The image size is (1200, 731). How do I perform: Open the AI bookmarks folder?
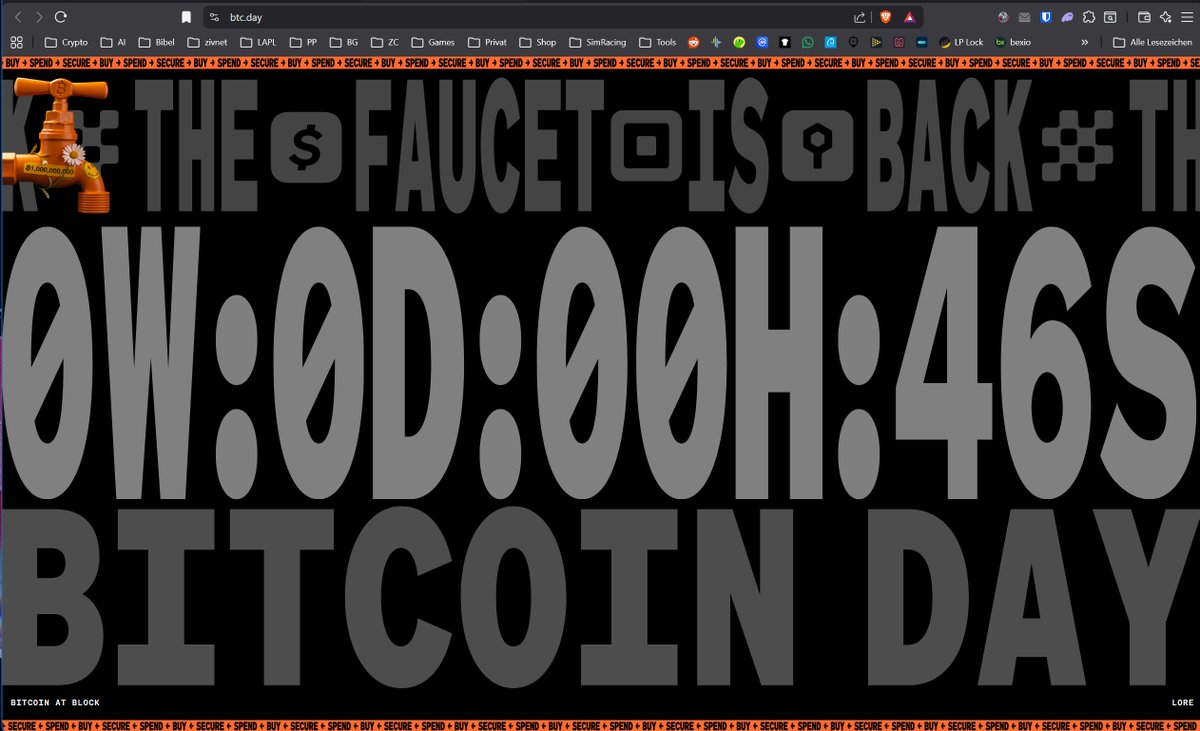click(112, 42)
